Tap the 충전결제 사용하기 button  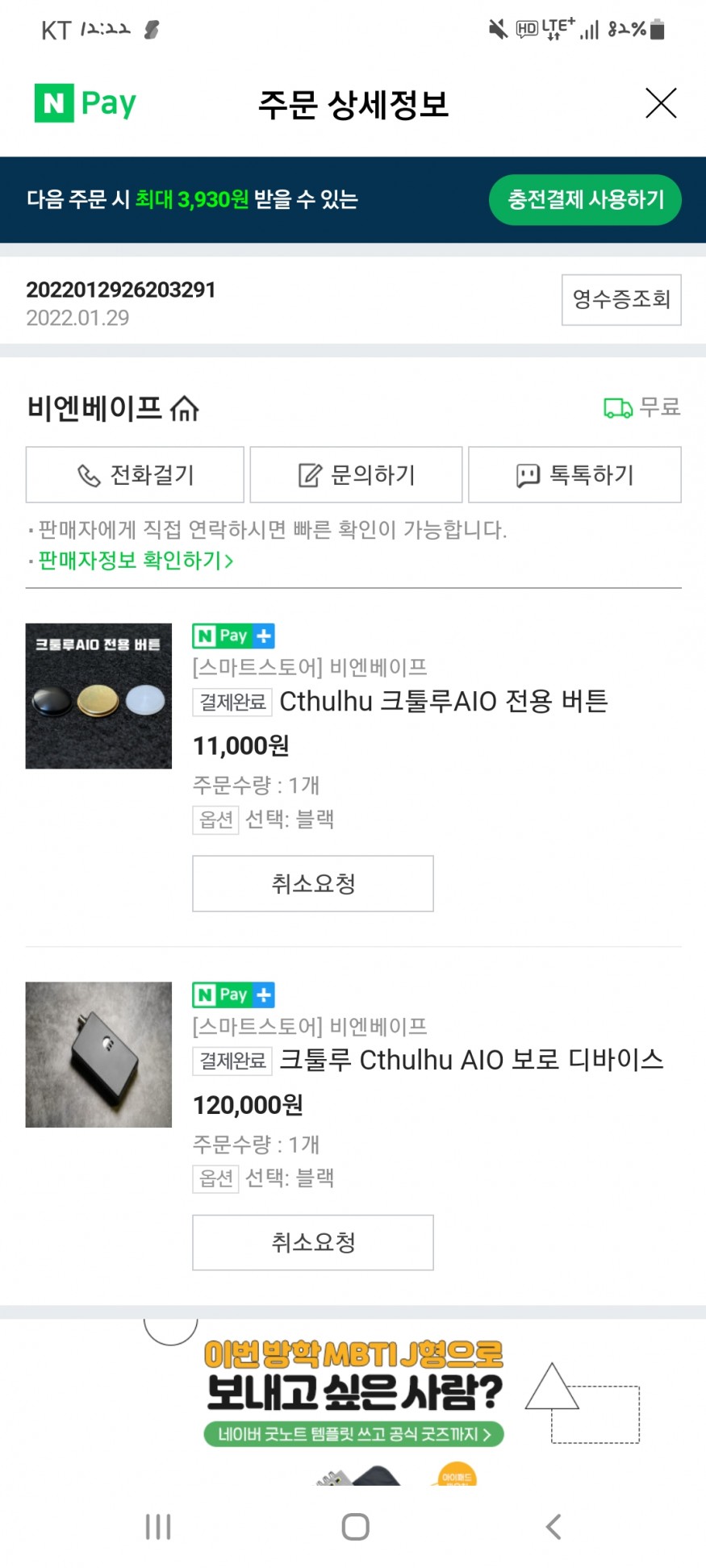[585, 199]
